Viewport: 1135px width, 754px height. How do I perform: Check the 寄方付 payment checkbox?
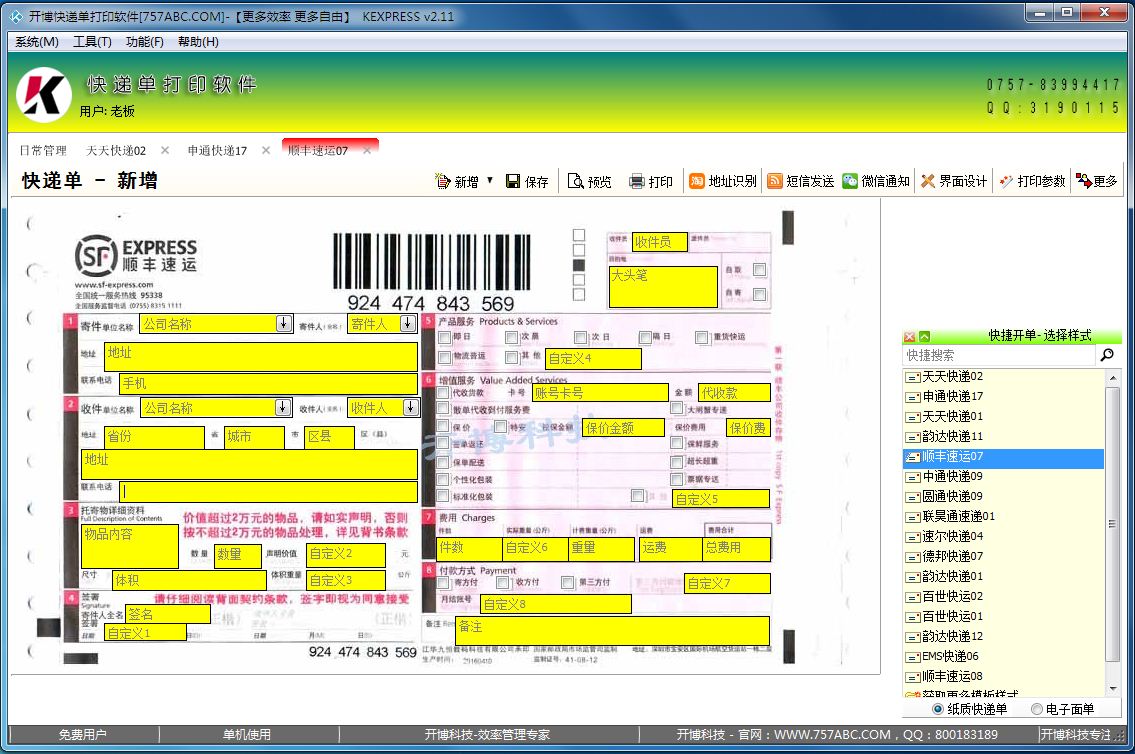444,583
